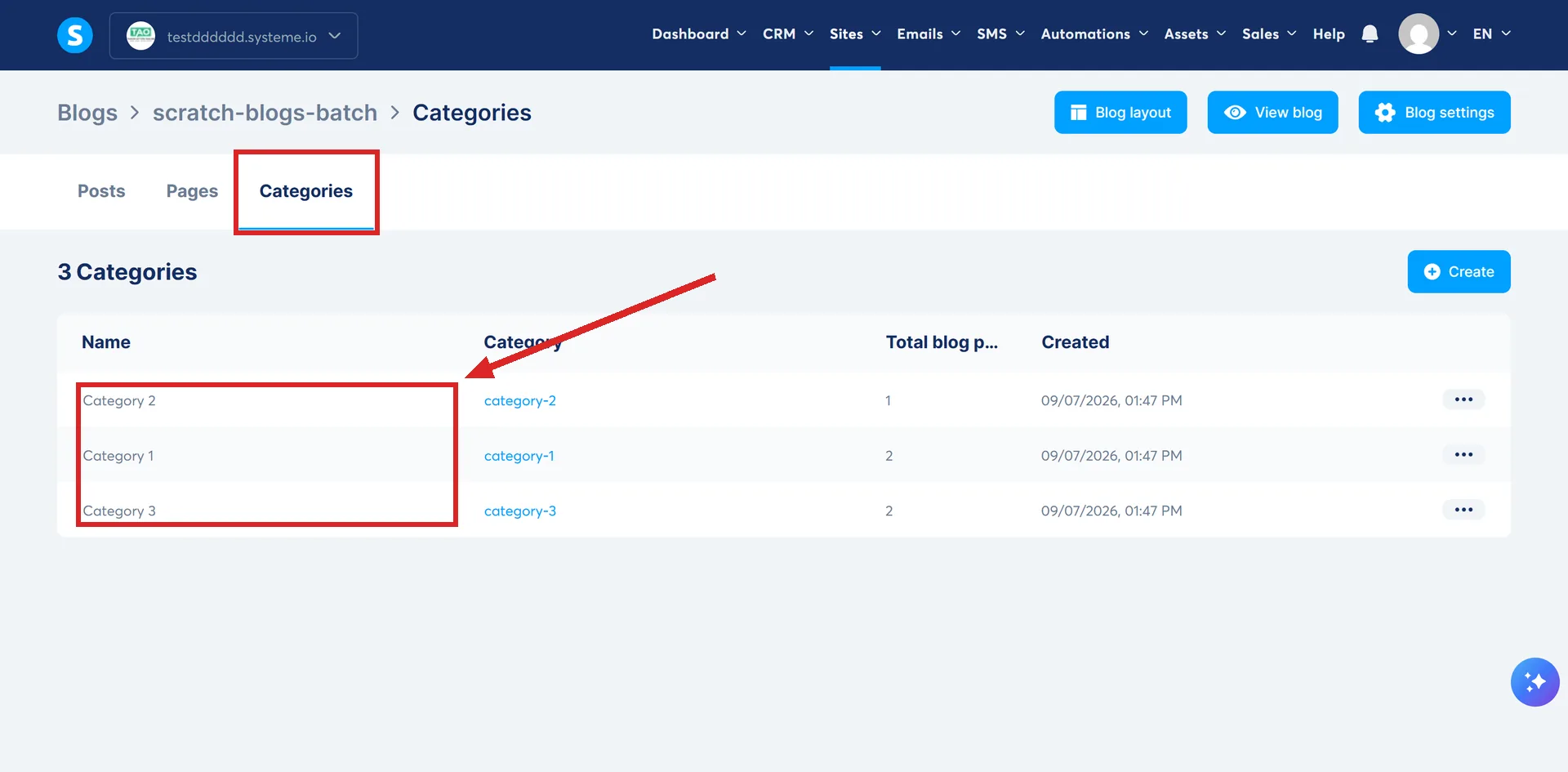Open actions menu for Category 3
Screen dimensions: 1568x772
point(1463,510)
